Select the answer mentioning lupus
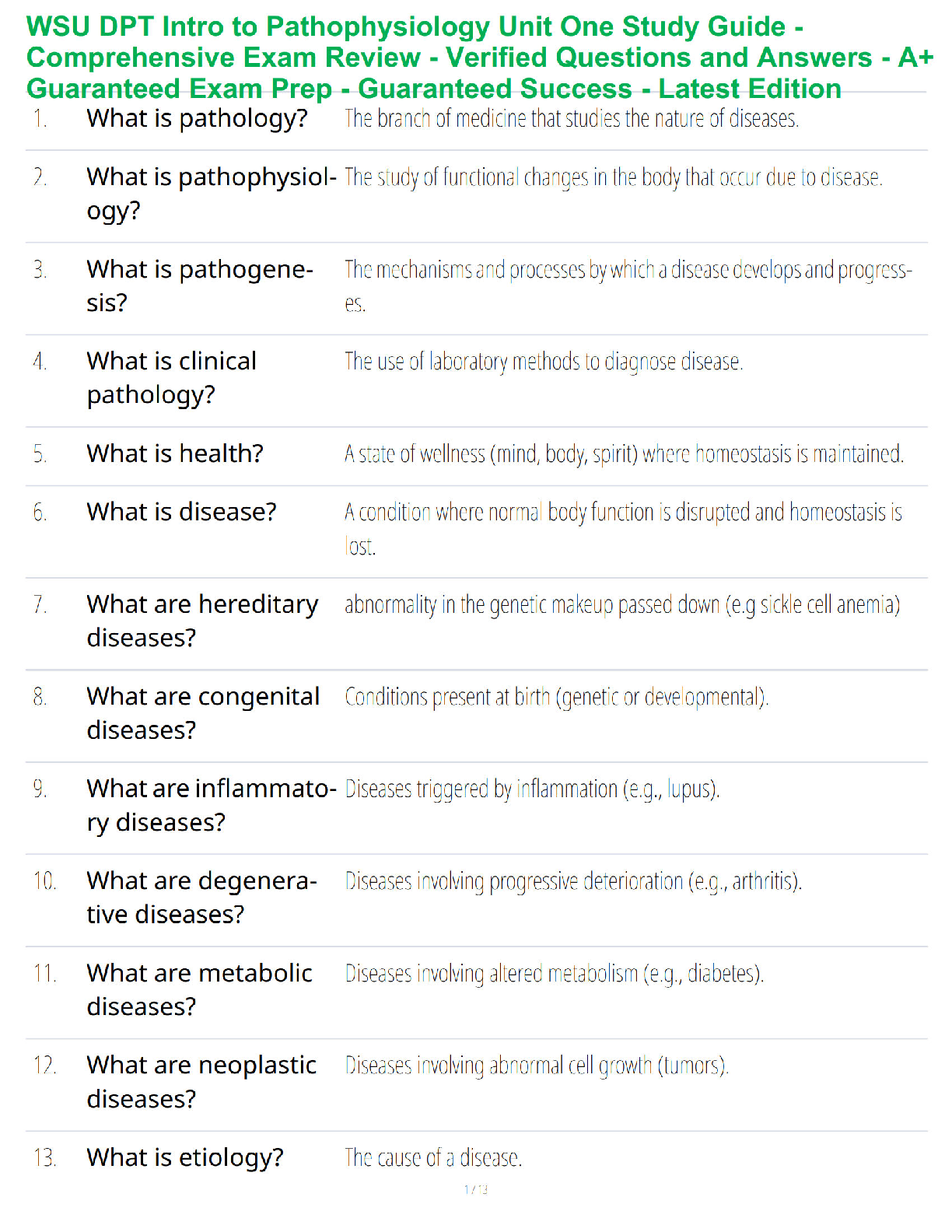The width and height of the screenshot is (952, 1232). pos(532,789)
